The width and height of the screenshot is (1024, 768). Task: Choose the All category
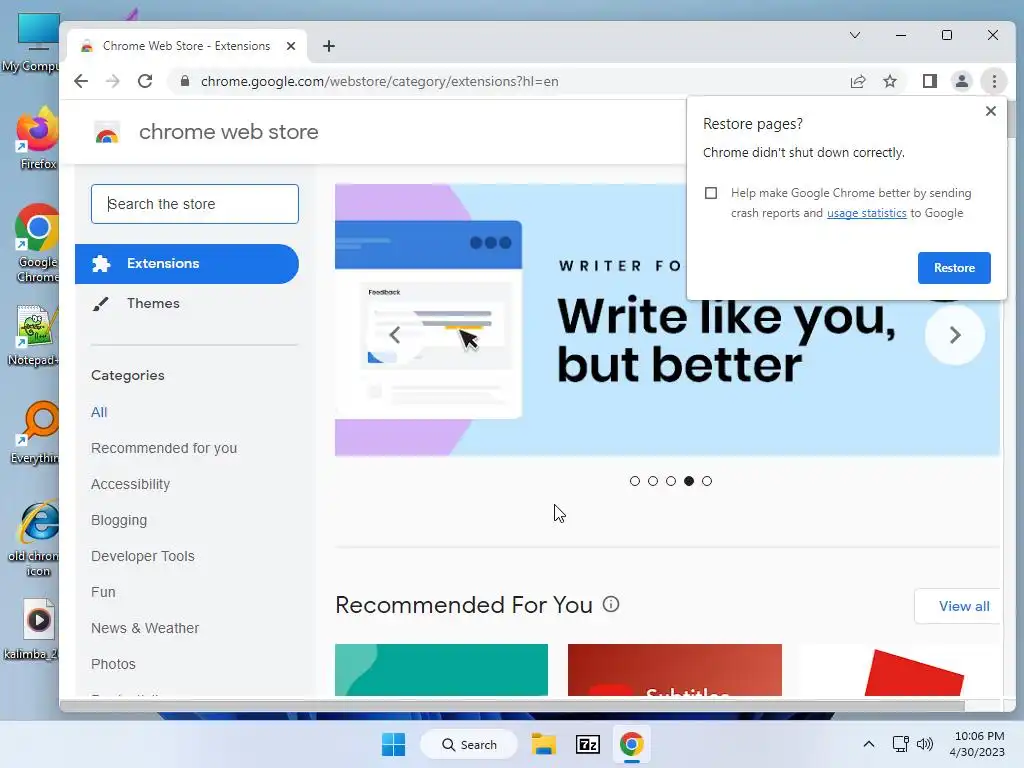click(99, 412)
